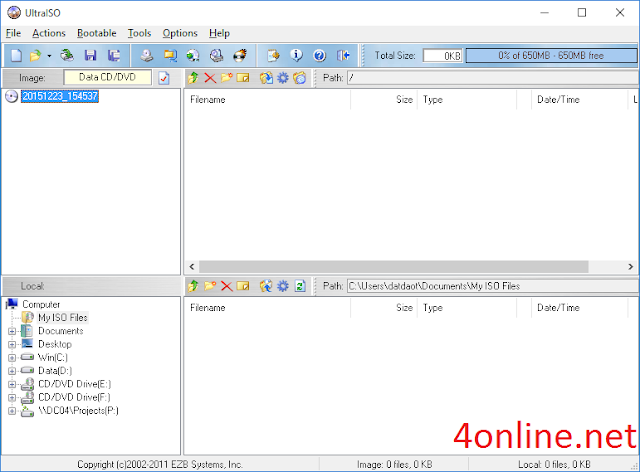The width and height of the screenshot is (640, 472).
Task: Expand the CD/DVD Drive(F:) node
Action: point(12,398)
